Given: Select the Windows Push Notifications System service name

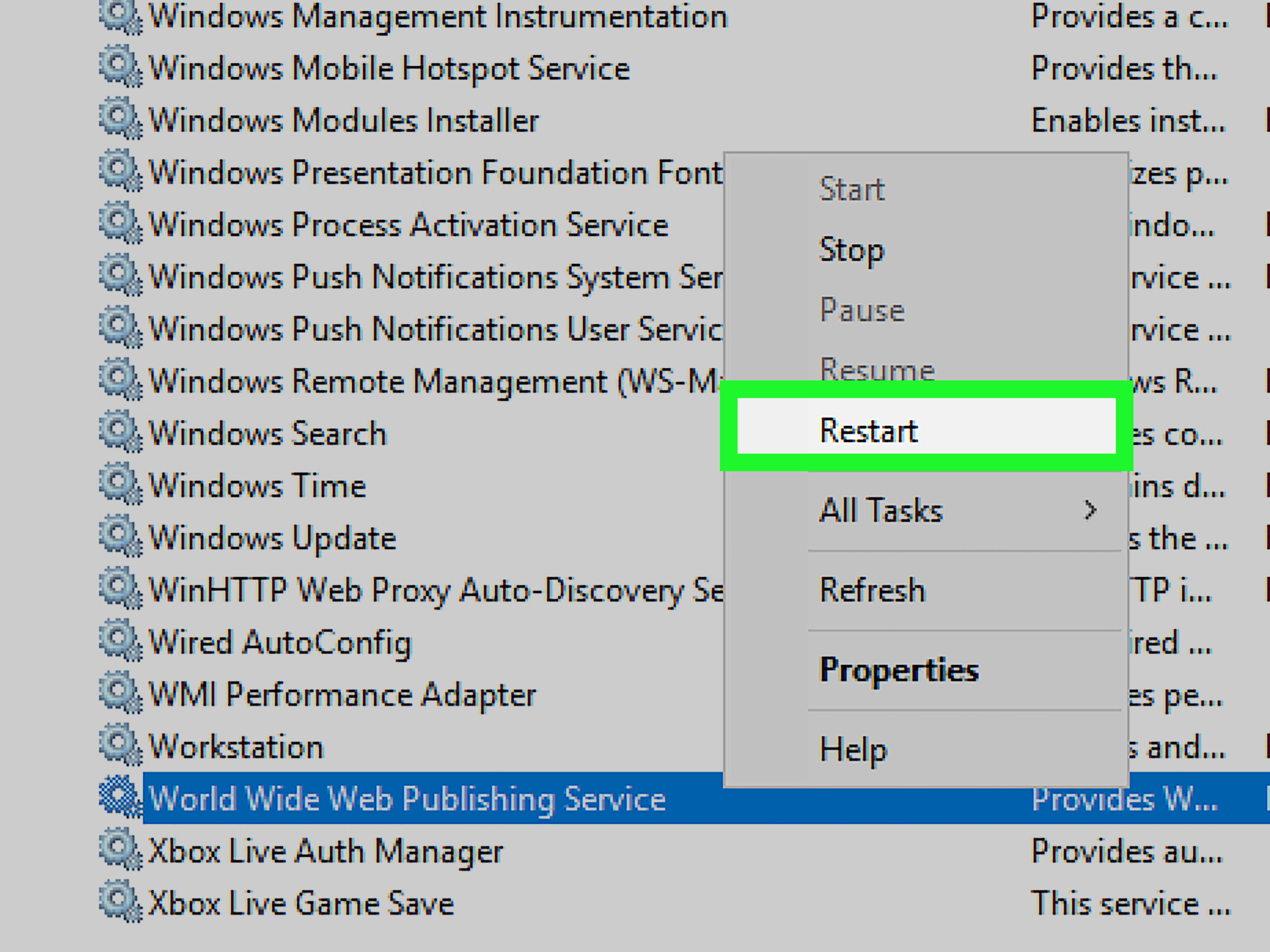Looking at the screenshot, I should coord(435,277).
